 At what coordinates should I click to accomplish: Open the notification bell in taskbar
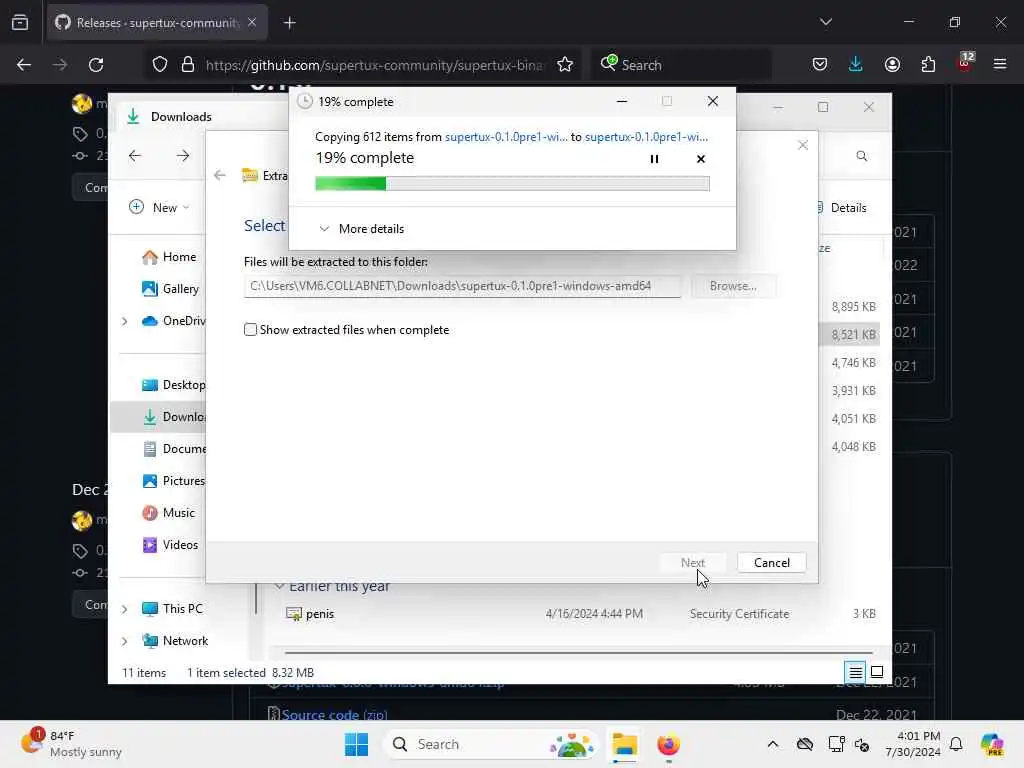pyautogui.click(x=955, y=744)
